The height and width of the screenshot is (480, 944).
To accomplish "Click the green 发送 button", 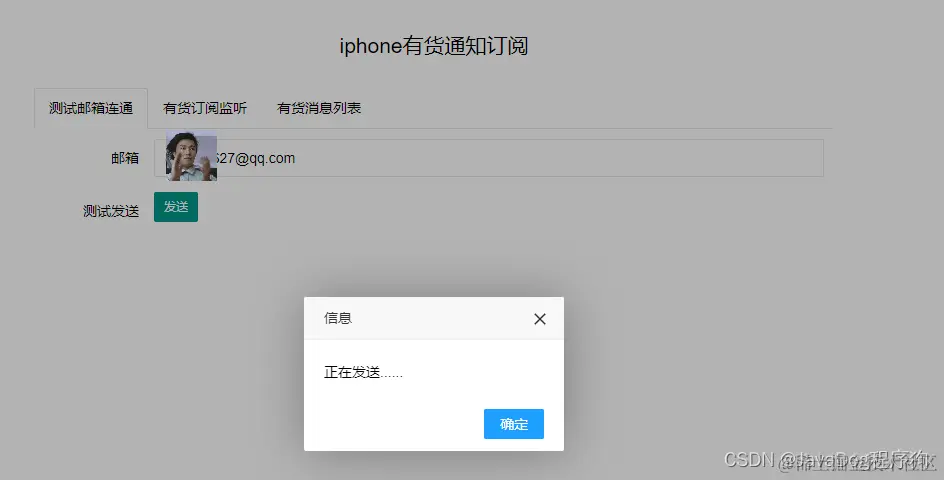I will pos(176,207).
